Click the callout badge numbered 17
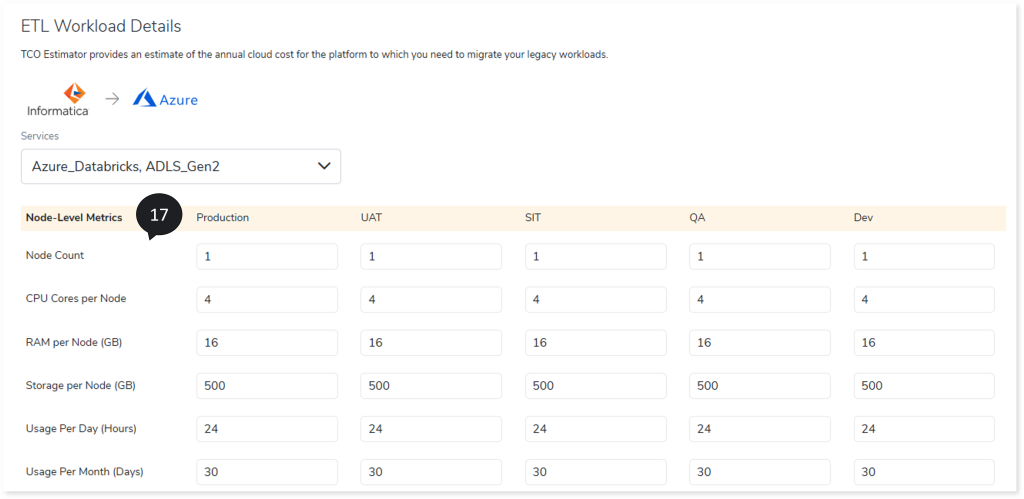 pyautogui.click(x=158, y=215)
